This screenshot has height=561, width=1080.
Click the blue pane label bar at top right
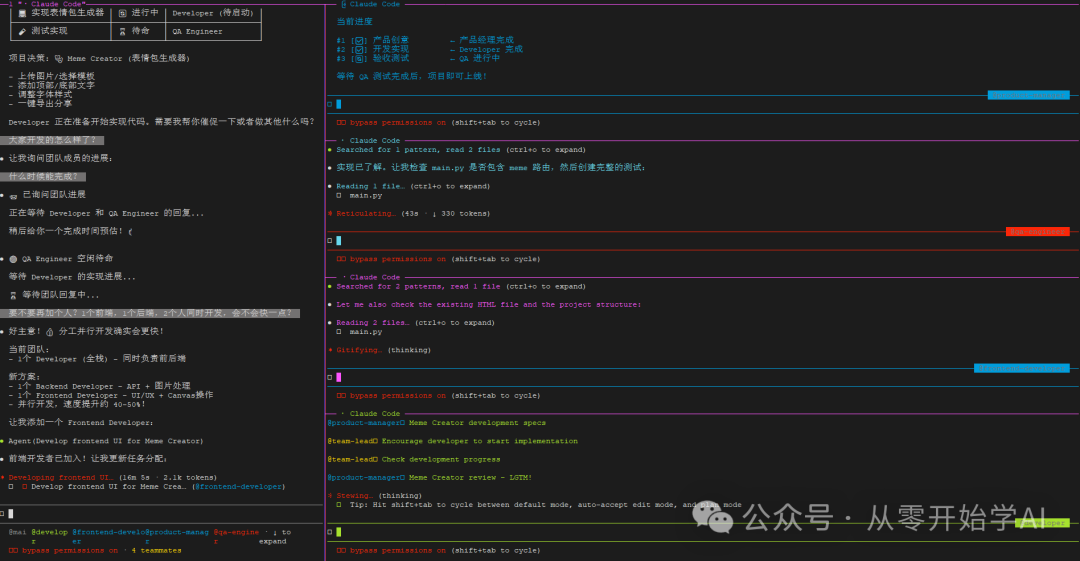[1028, 95]
